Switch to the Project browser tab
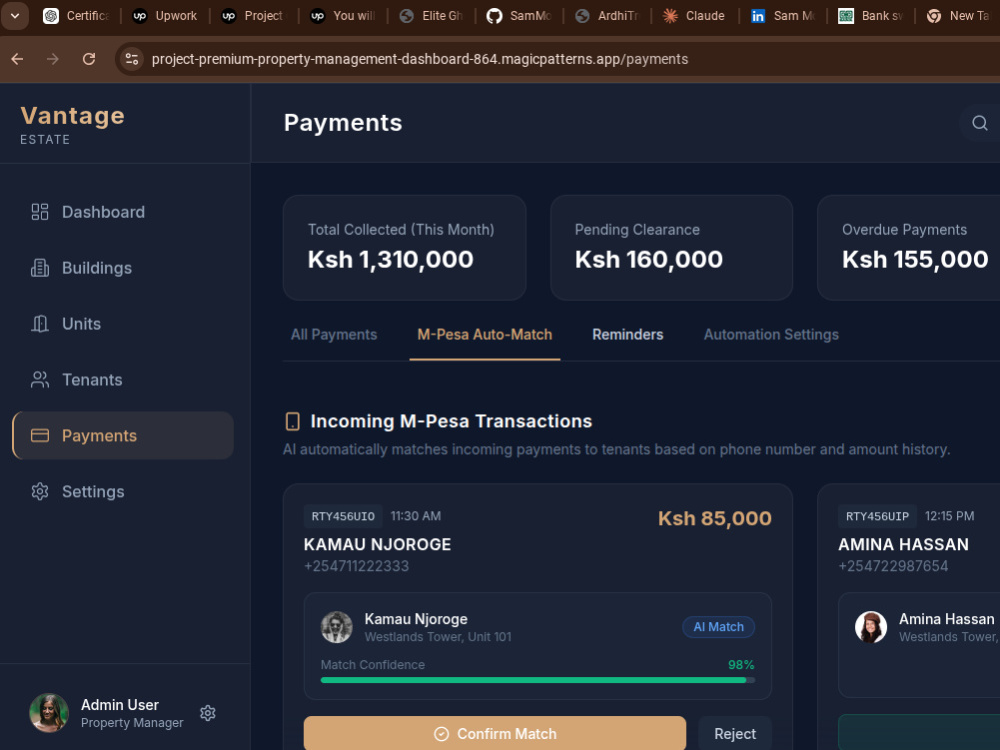Screen dimensions: 1000x750 (x=254, y=16)
